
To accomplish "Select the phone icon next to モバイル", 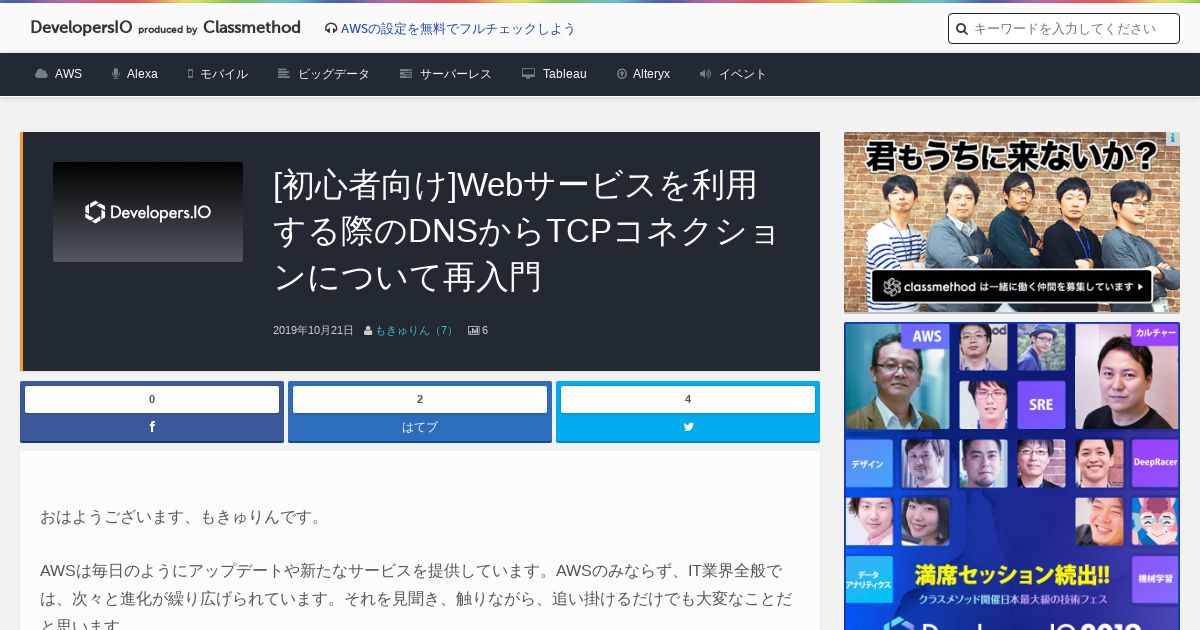I will point(190,74).
